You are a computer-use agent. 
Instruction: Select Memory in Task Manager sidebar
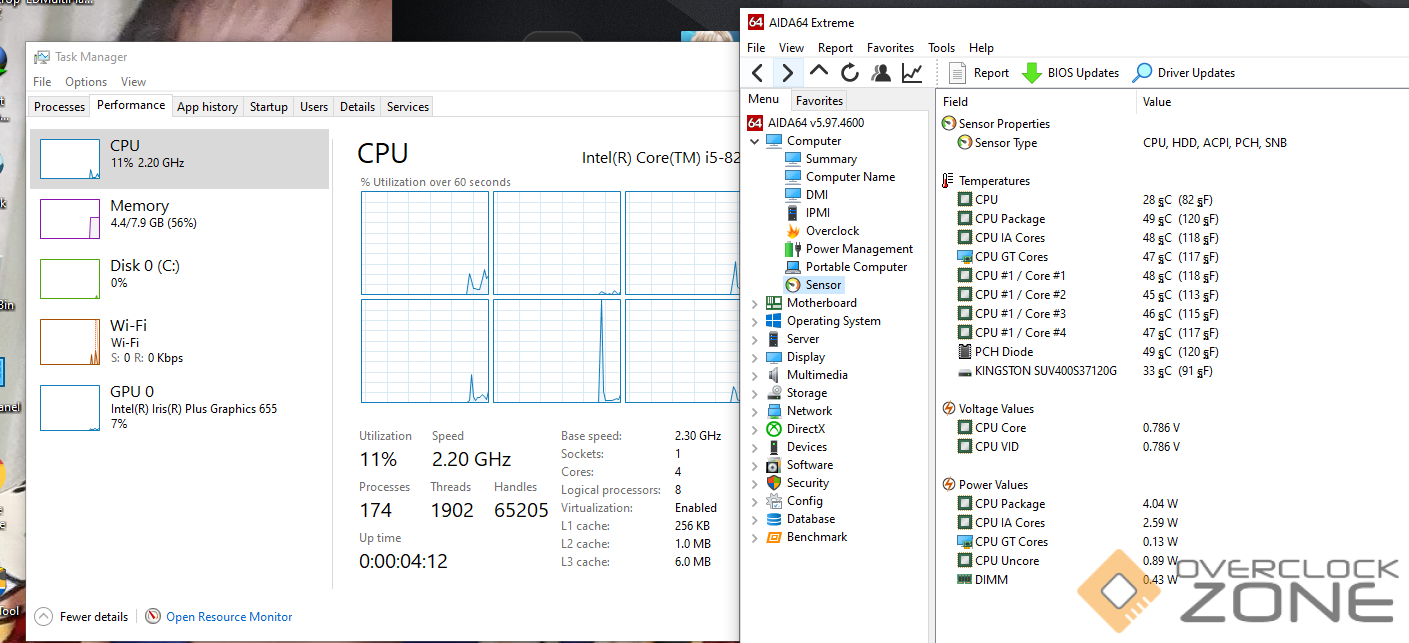coord(179,219)
